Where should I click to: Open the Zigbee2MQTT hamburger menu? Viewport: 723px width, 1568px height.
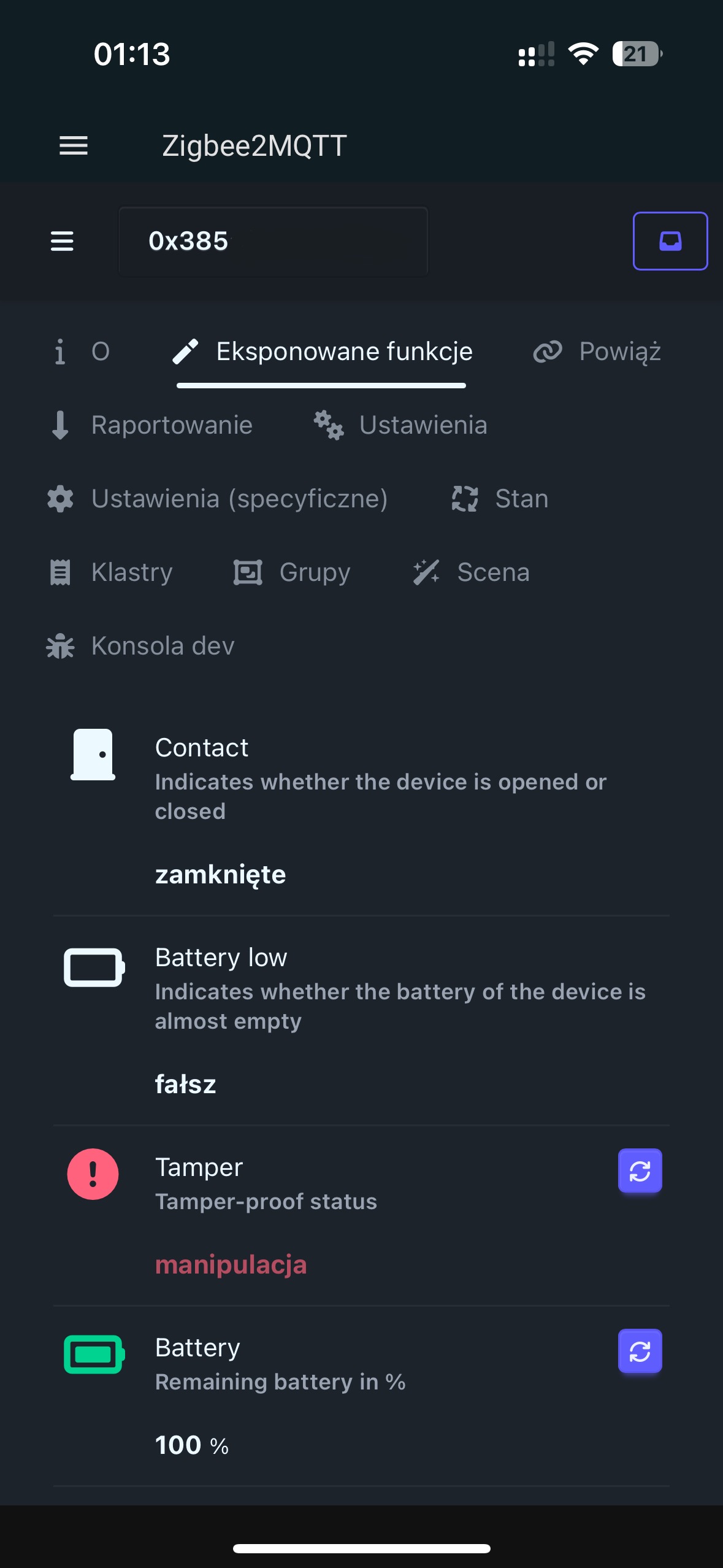tap(74, 146)
